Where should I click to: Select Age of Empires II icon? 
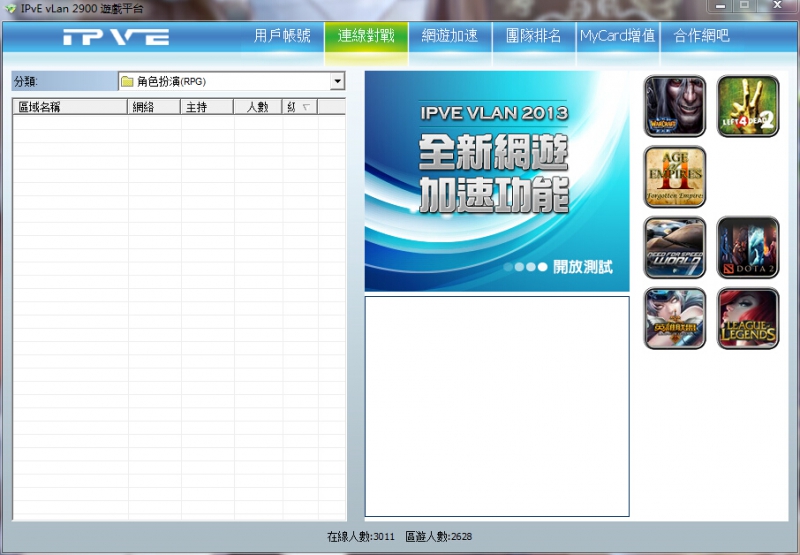[x=675, y=177]
